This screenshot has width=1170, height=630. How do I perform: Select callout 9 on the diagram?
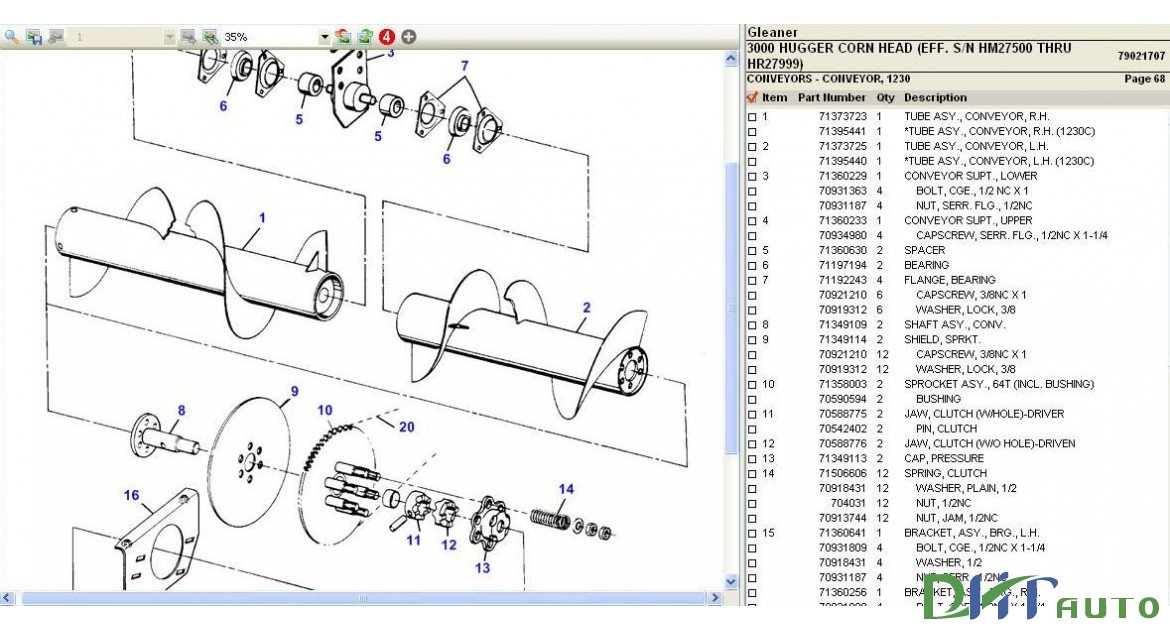pyautogui.click(x=295, y=391)
